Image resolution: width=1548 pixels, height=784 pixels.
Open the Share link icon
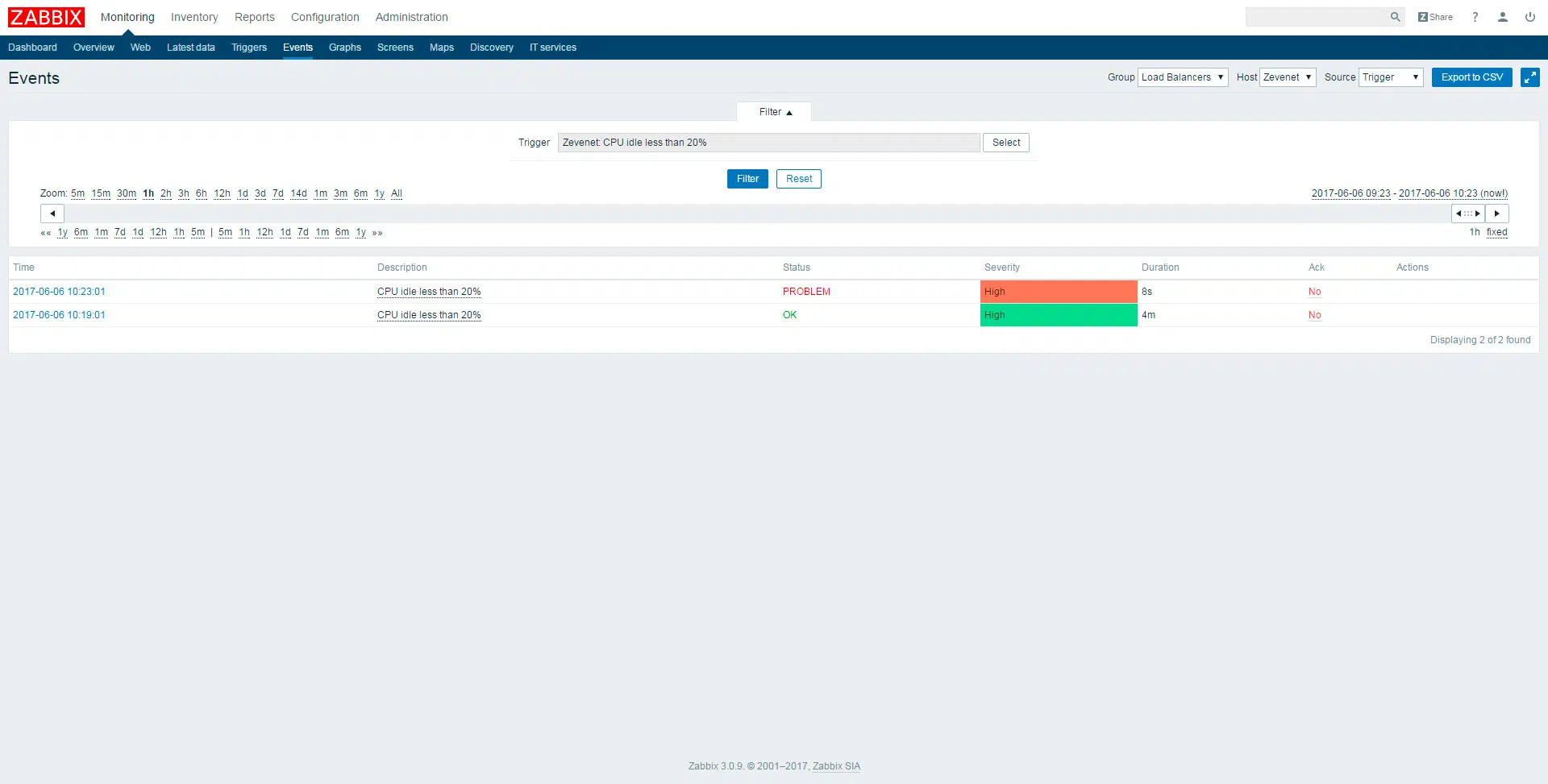pos(1435,17)
